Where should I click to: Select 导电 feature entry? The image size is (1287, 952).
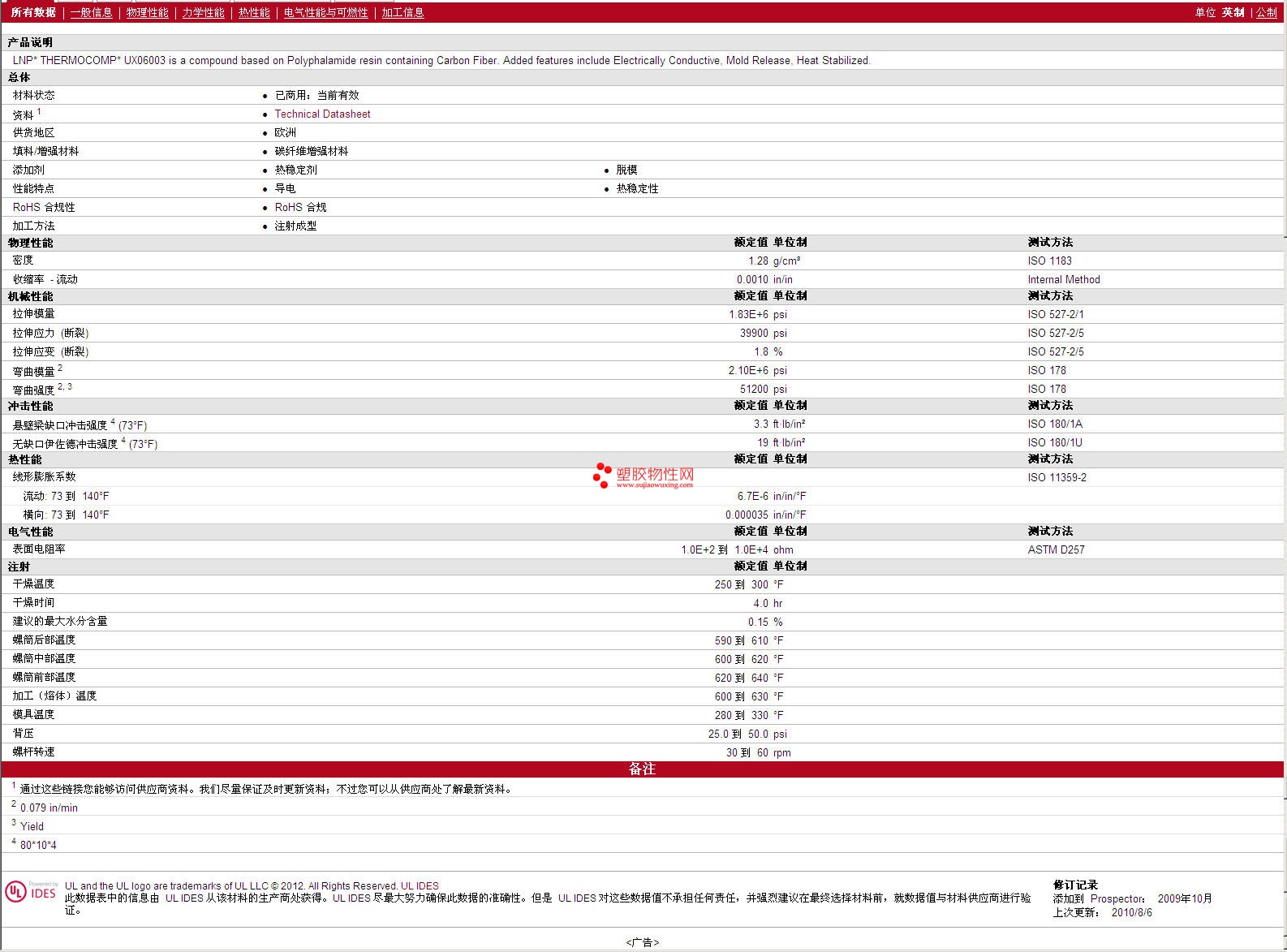(285, 189)
